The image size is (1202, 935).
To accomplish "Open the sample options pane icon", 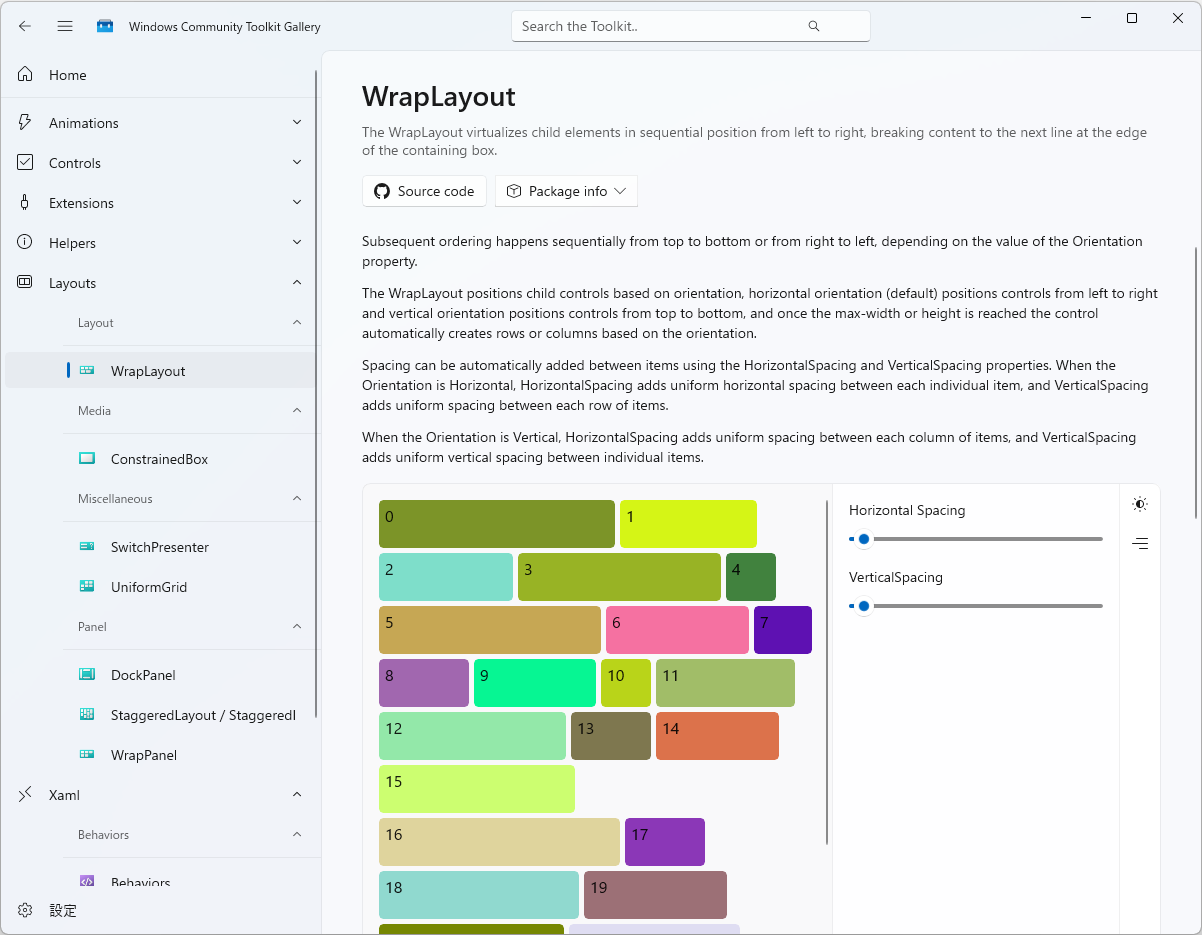I will [1139, 543].
